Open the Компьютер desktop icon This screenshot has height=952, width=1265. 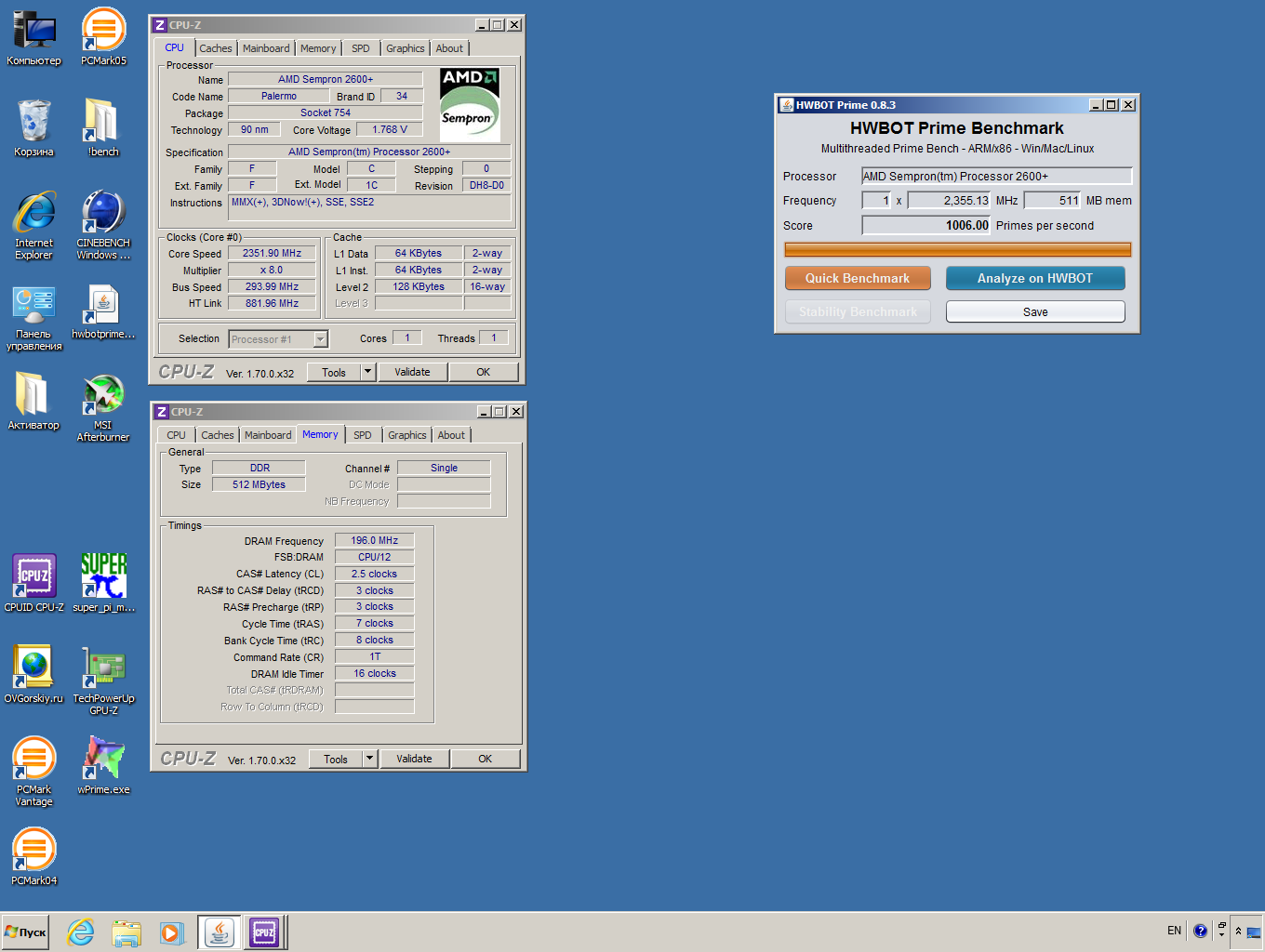[x=34, y=38]
